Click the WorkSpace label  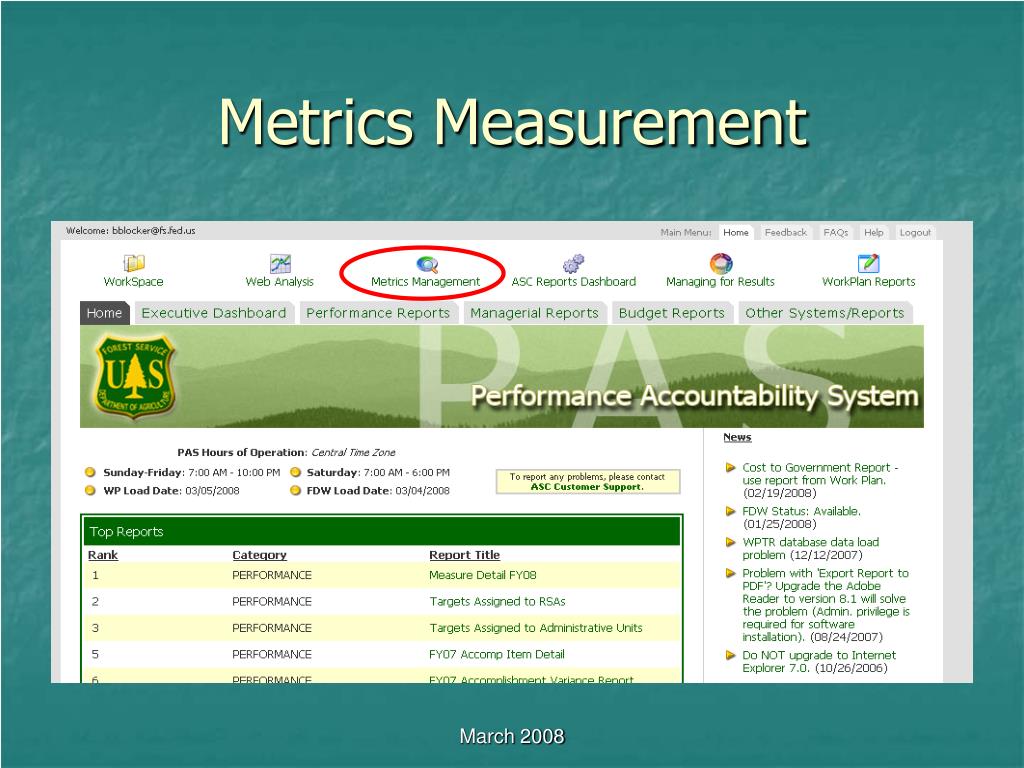(133, 281)
